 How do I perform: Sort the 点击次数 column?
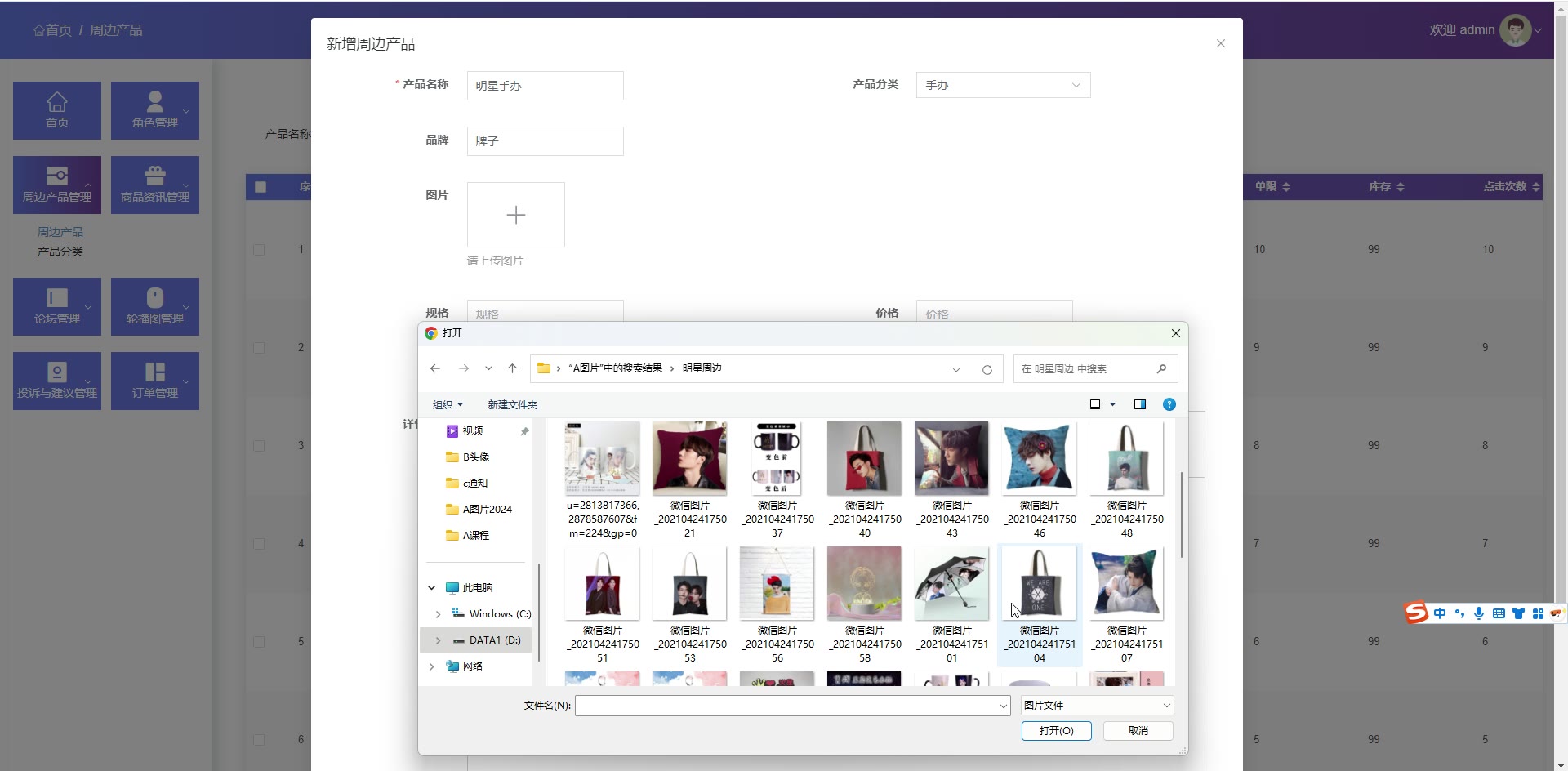1535,187
